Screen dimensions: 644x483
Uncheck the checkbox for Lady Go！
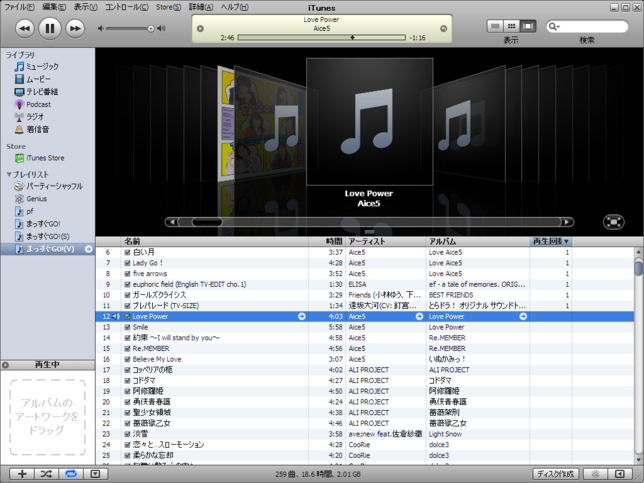tap(127, 263)
